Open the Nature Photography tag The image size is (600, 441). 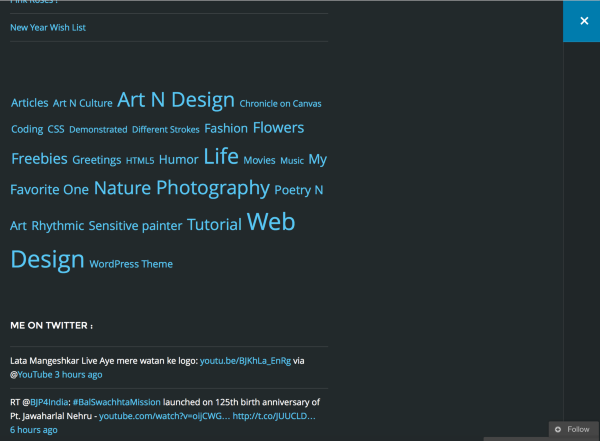tap(182, 188)
